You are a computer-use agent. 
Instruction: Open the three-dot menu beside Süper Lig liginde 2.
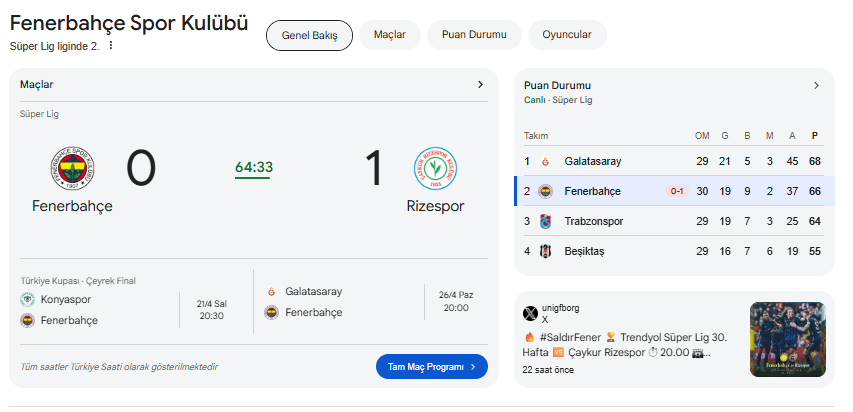tap(111, 46)
